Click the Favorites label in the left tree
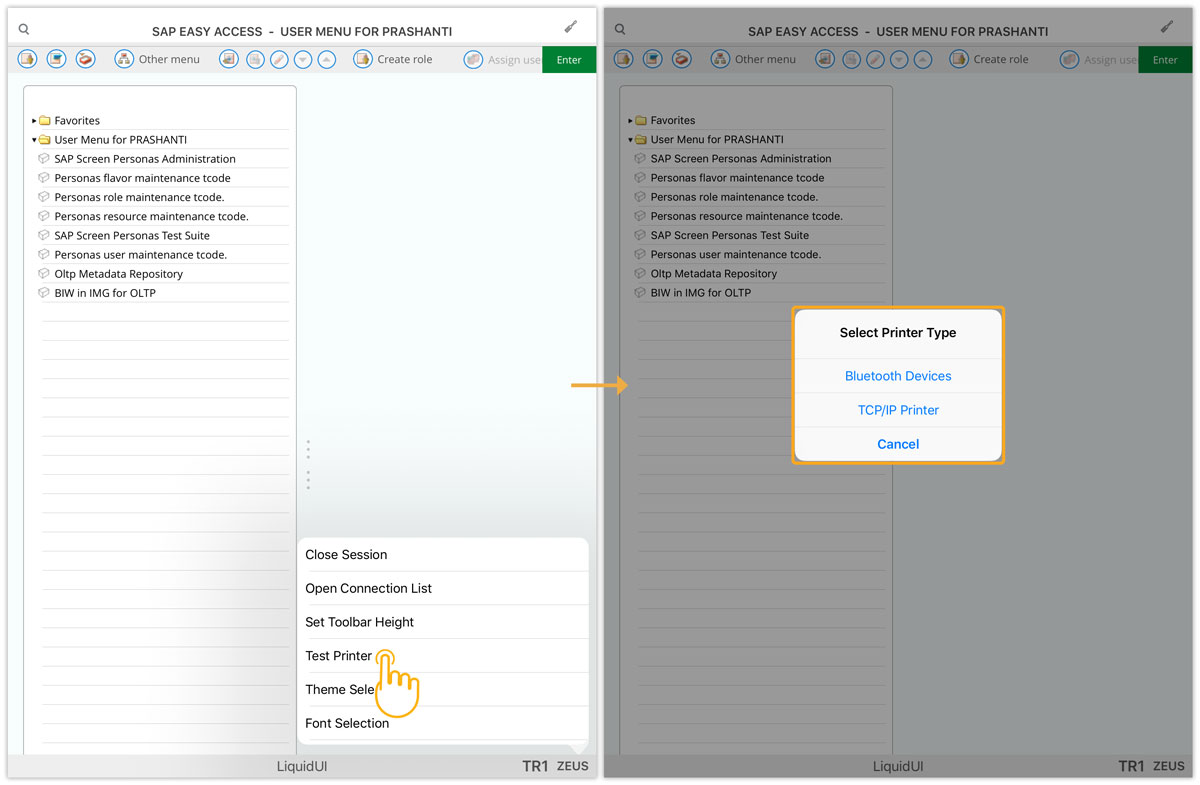The height and width of the screenshot is (785, 1200). [x=77, y=121]
